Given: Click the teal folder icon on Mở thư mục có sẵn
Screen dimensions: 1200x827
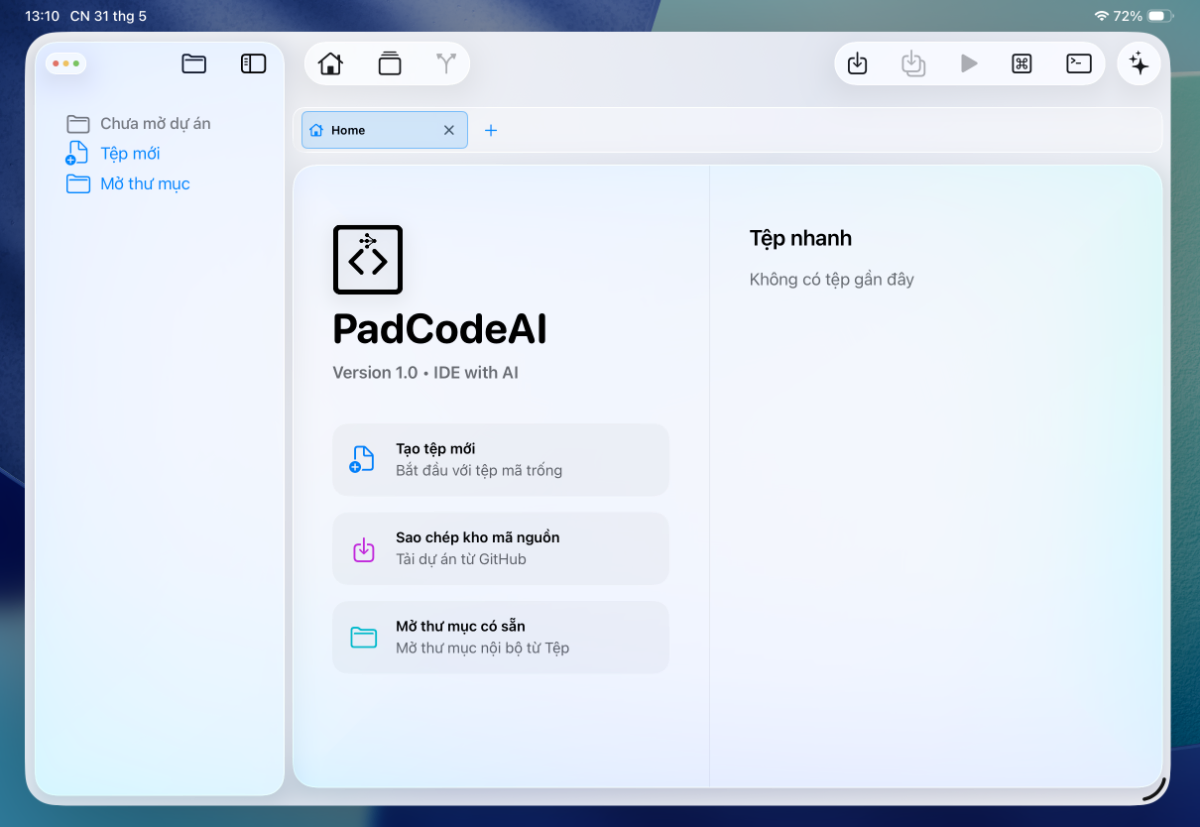Looking at the screenshot, I should 363,637.
